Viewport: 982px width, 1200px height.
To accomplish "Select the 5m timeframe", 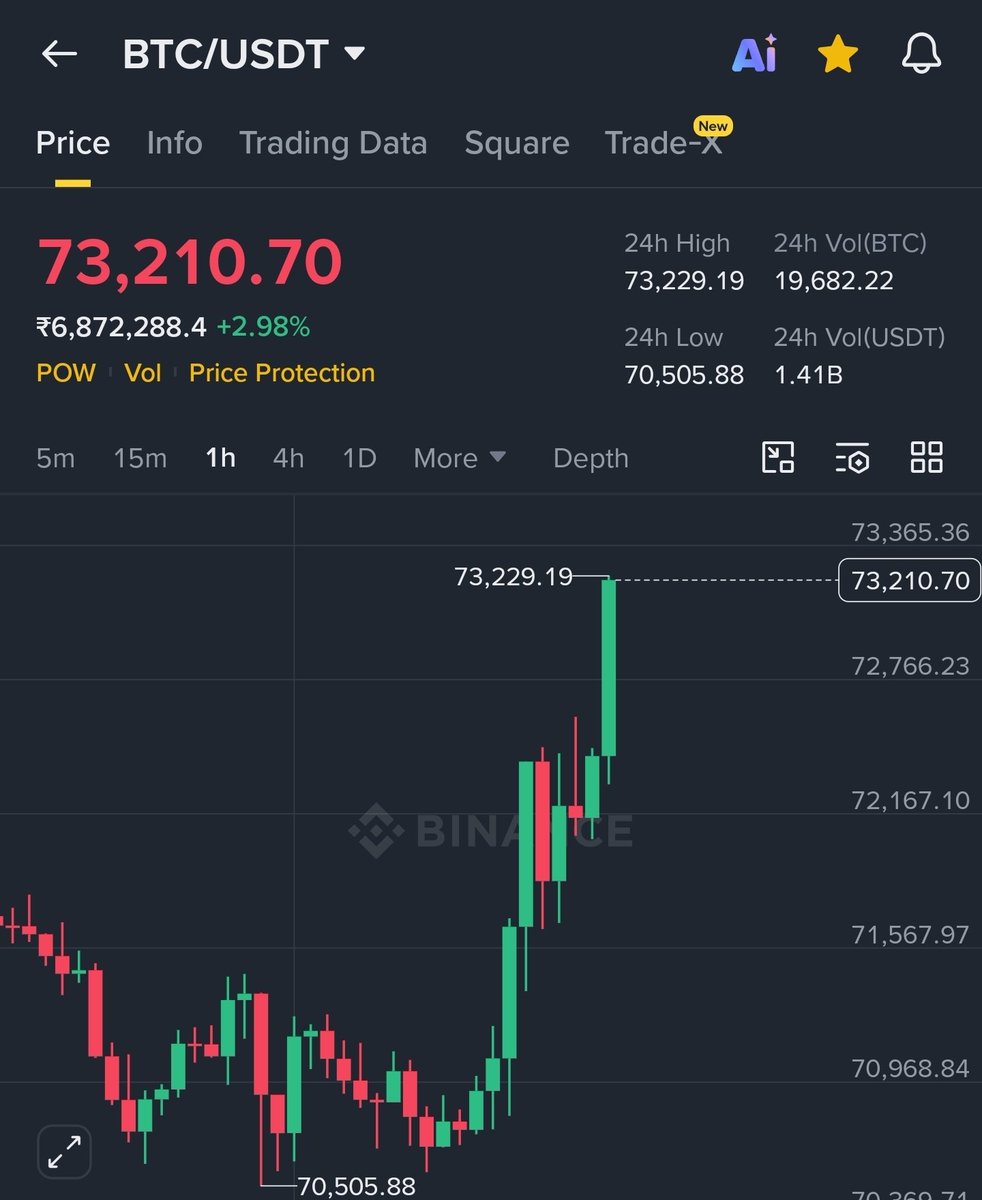I will click(55, 458).
